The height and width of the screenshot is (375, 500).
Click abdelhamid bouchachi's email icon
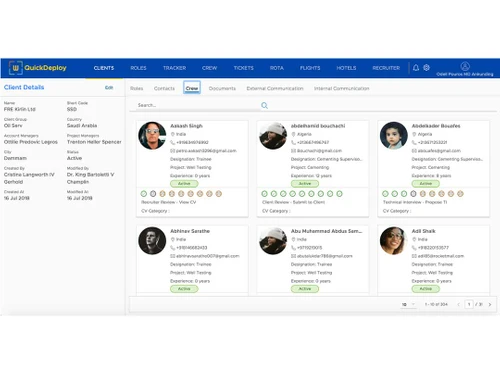point(293,151)
